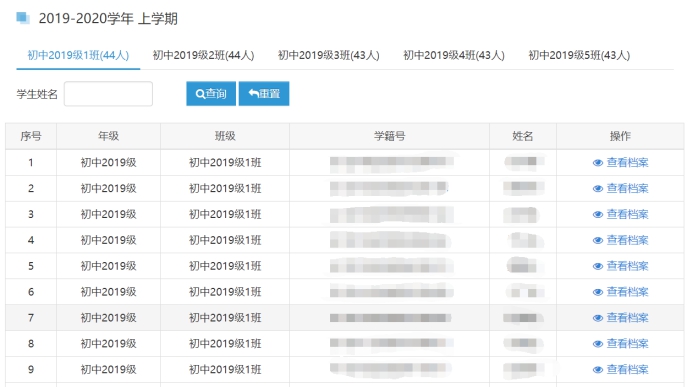This screenshot has height=387, width=692.
Task: Click sequence number 7 in the table
Action: pos(31,318)
